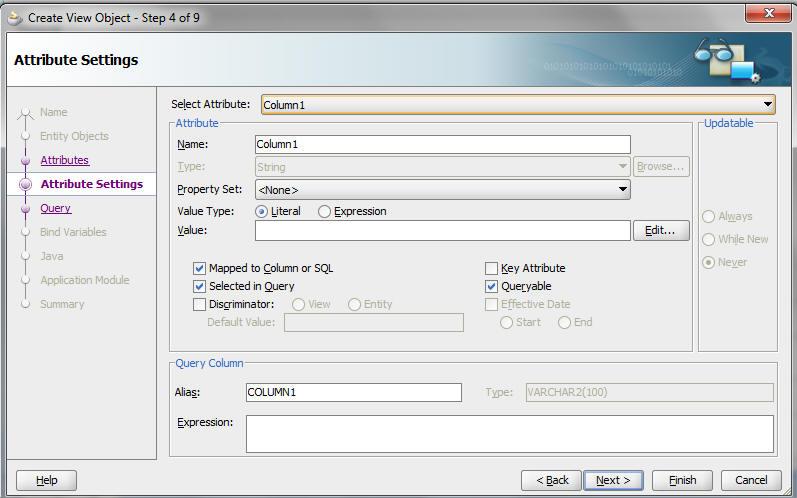The image size is (797, 498).
Task: Click the Application Module step bullet marker
Action: [25, 280]
